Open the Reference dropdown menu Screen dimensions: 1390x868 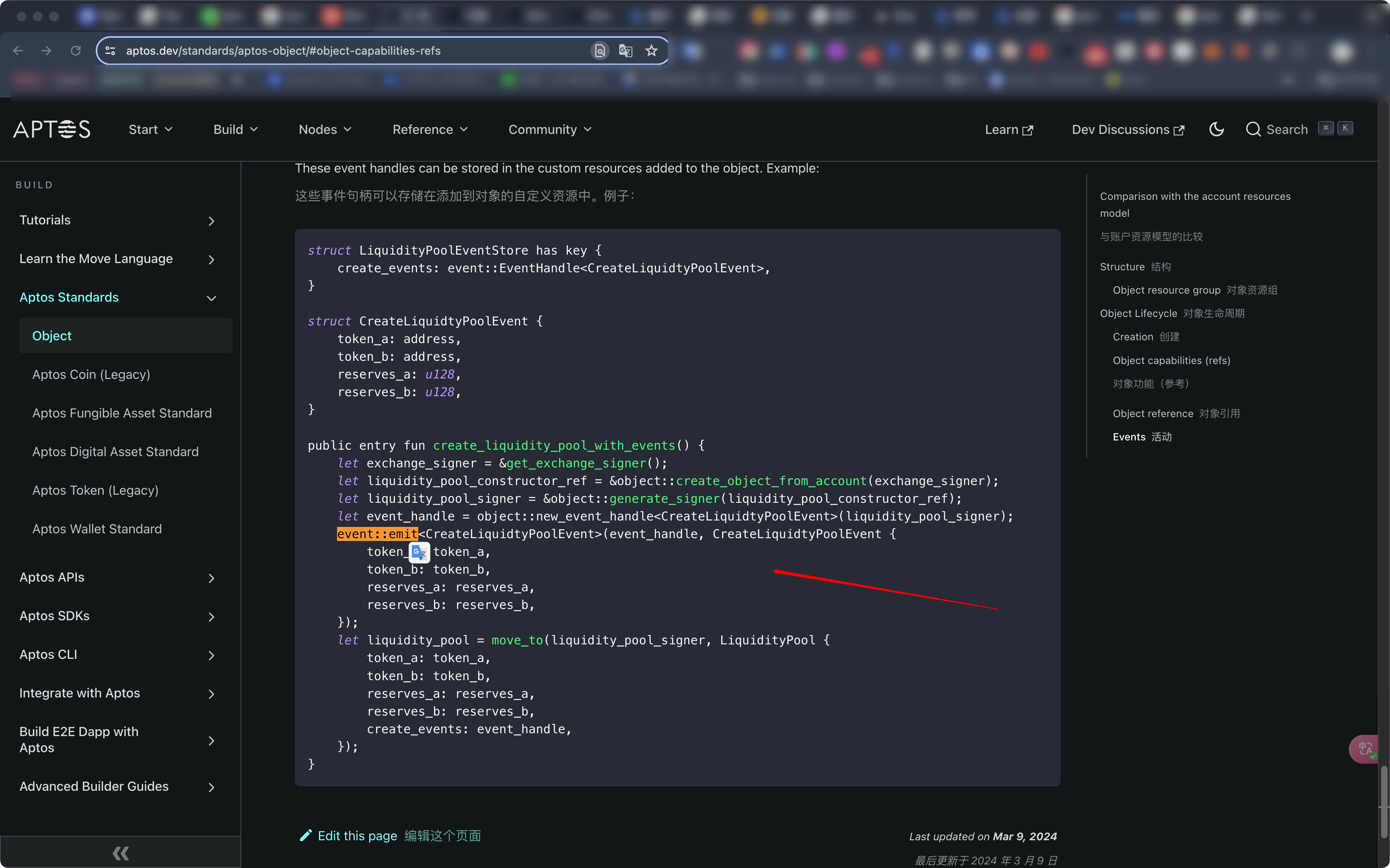[430, 129]
